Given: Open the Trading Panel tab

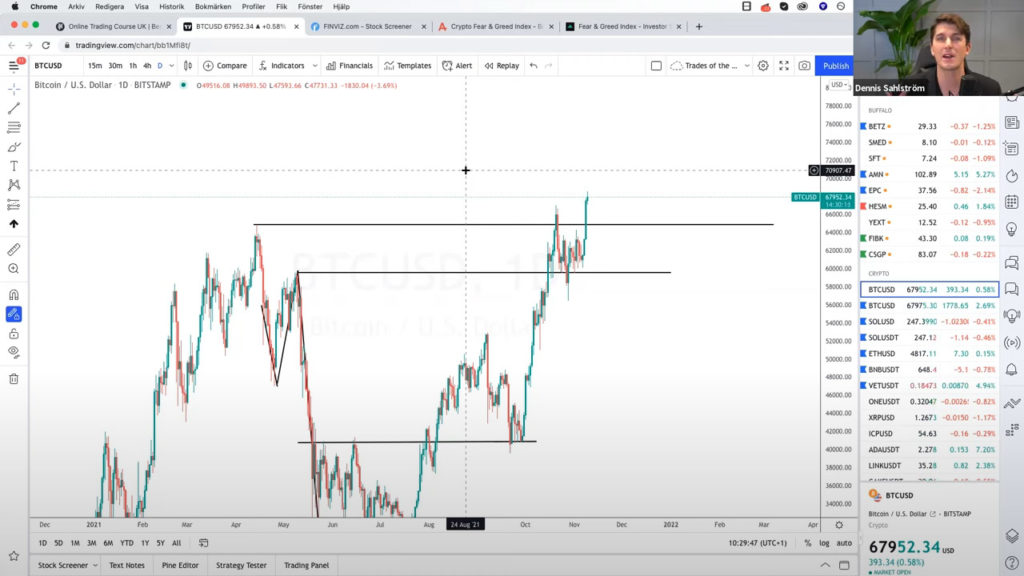Looking at the screenshot, I should coord(306,565).
